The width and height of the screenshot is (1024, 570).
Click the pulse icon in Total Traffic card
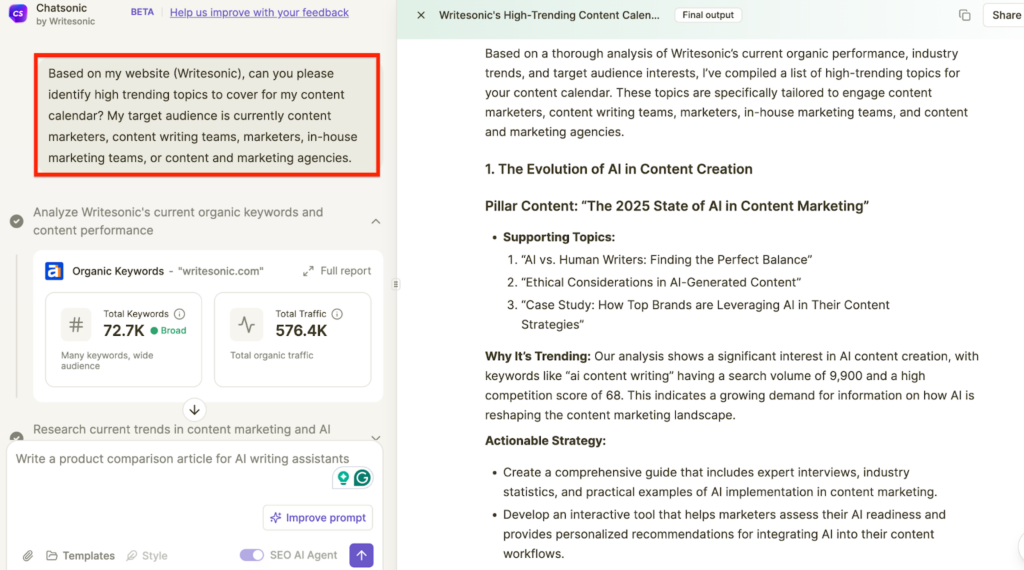click(246, 325)
